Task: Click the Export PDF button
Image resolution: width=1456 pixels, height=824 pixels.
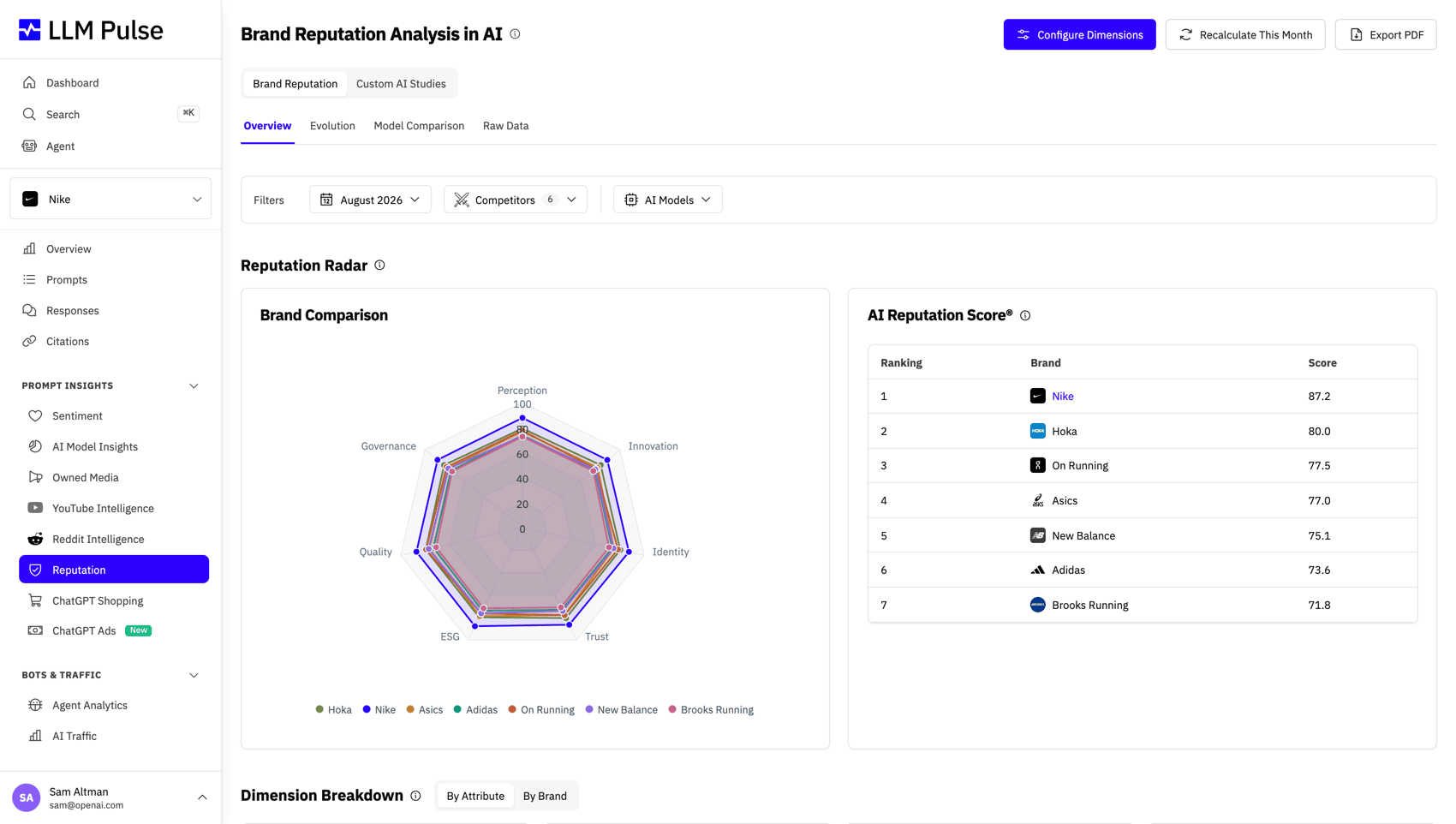Action: coord(1386,35)
